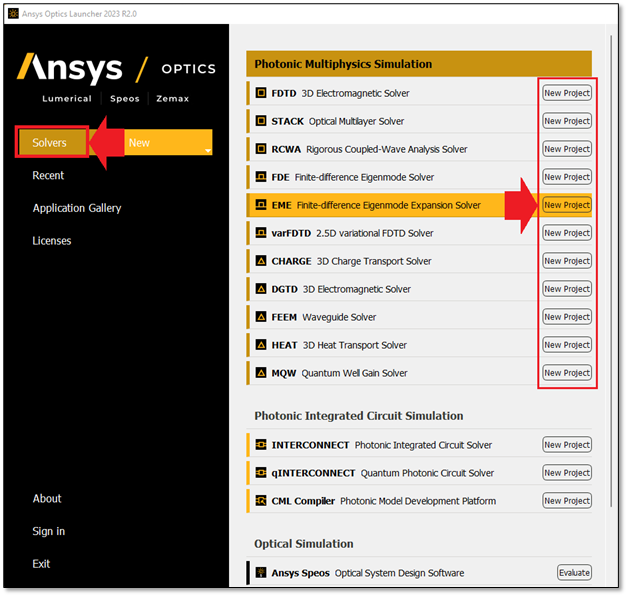Viewport: 627px width, 596px height.
Task: Click the CML Compiler icon
Action: 262,501
